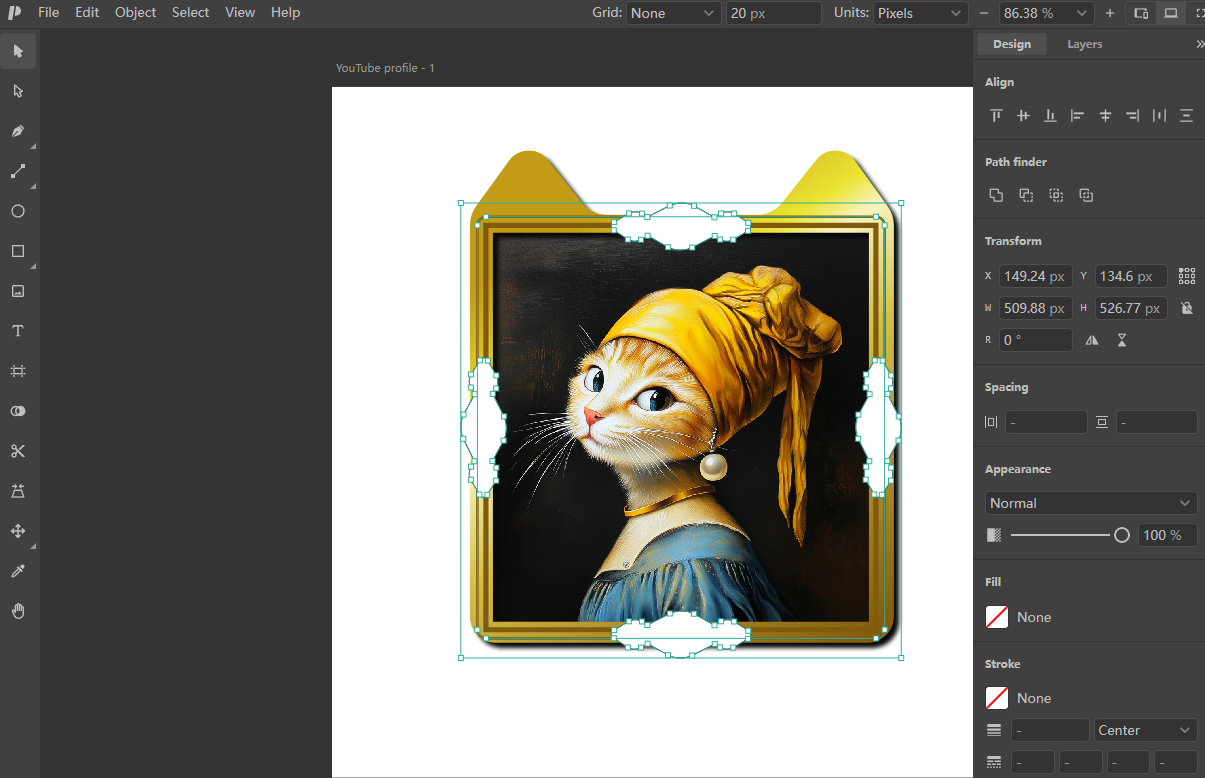The height and width of the screenshot is (778, 1205).
Task: Activate the Hand pan tool
Action: point(18,611)
